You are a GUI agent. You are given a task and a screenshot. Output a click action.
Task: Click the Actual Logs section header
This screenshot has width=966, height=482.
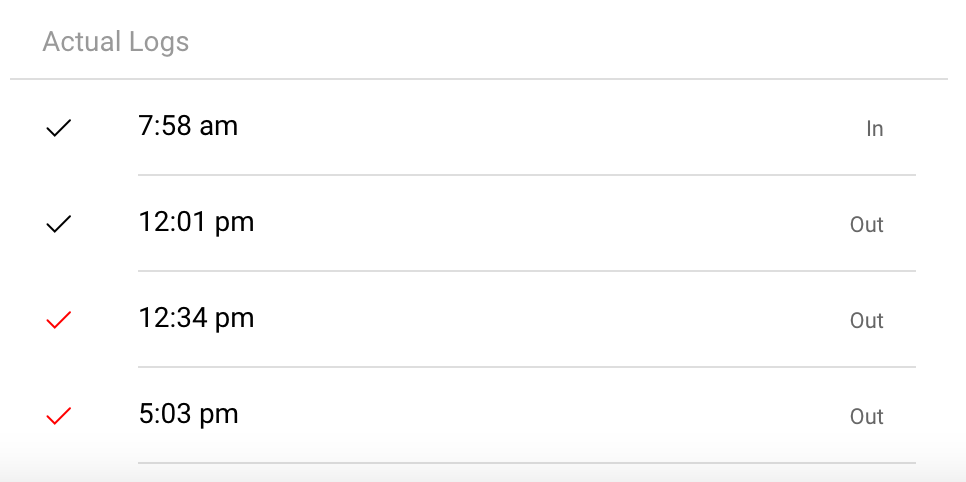(x=115, y=42)
